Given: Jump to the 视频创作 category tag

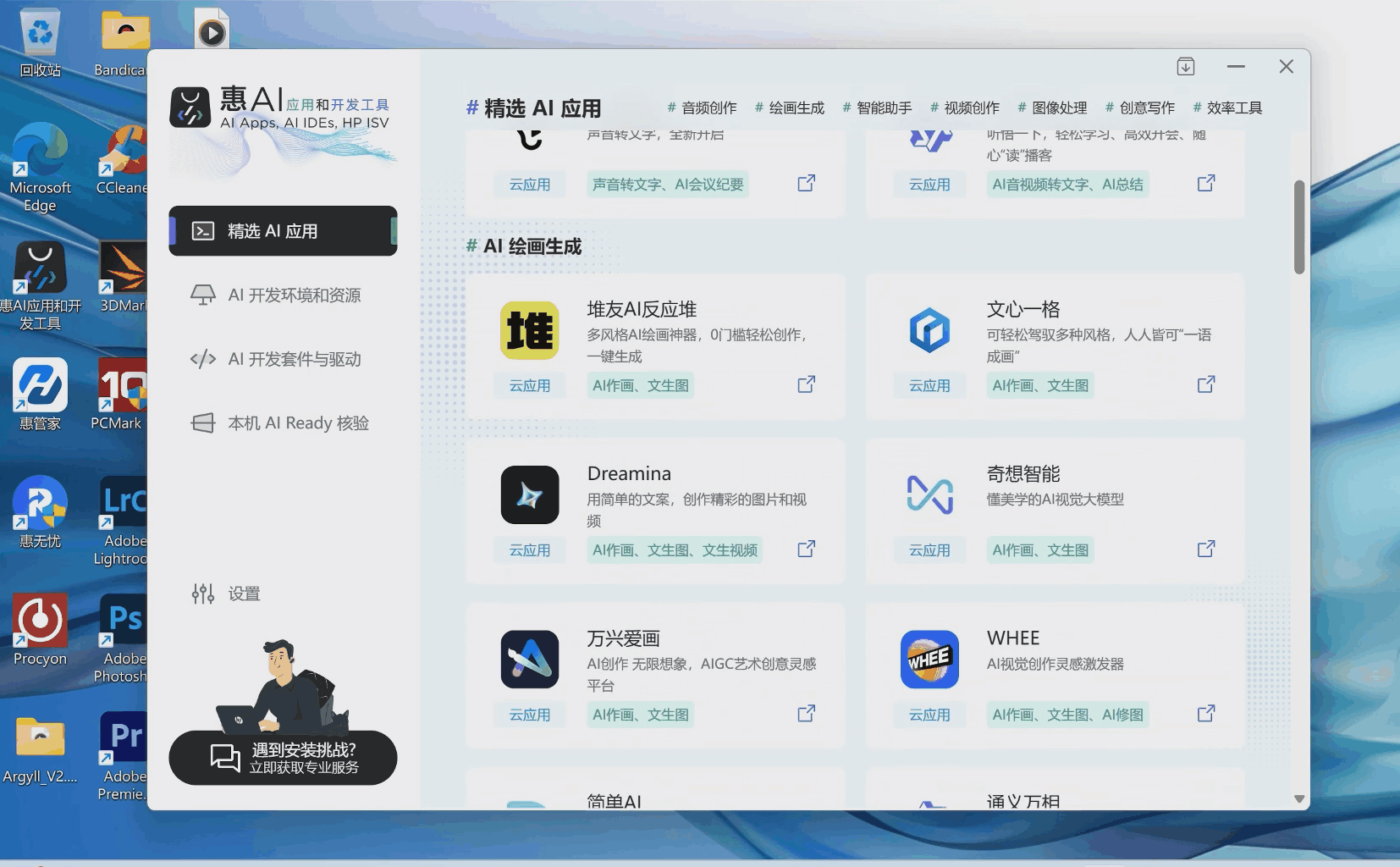Looking at the screenshot, I should 965,108.
